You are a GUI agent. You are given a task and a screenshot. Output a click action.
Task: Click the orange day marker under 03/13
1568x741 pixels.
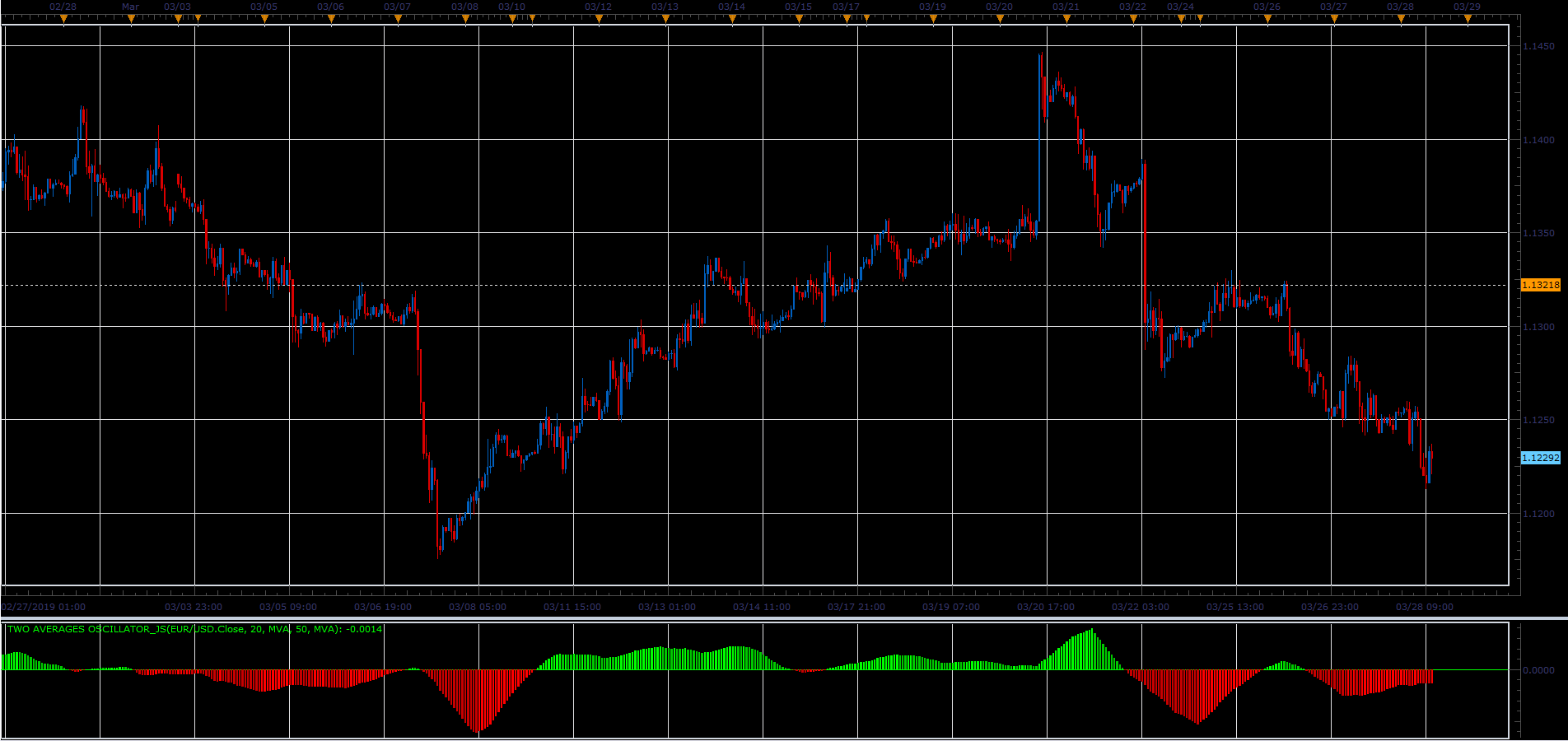click(x=665, y=19)
